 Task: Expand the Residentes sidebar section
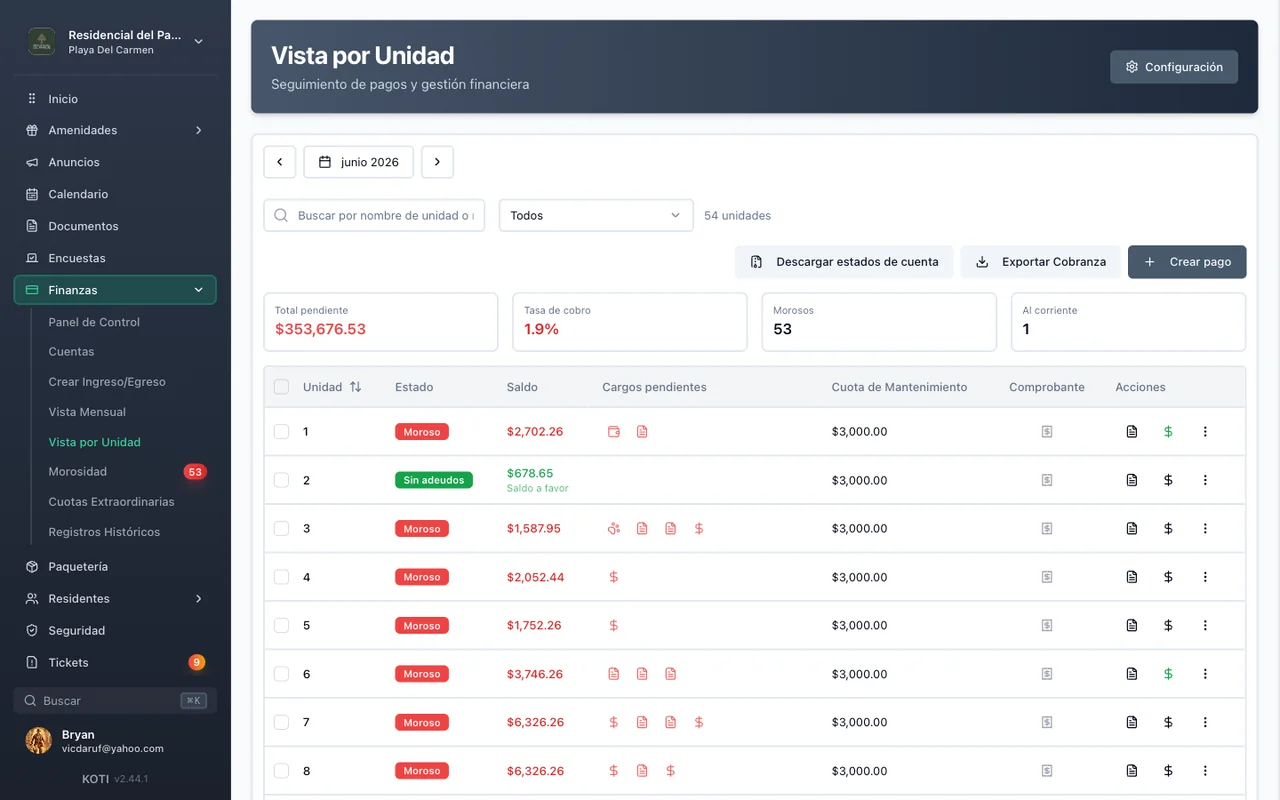115,598
